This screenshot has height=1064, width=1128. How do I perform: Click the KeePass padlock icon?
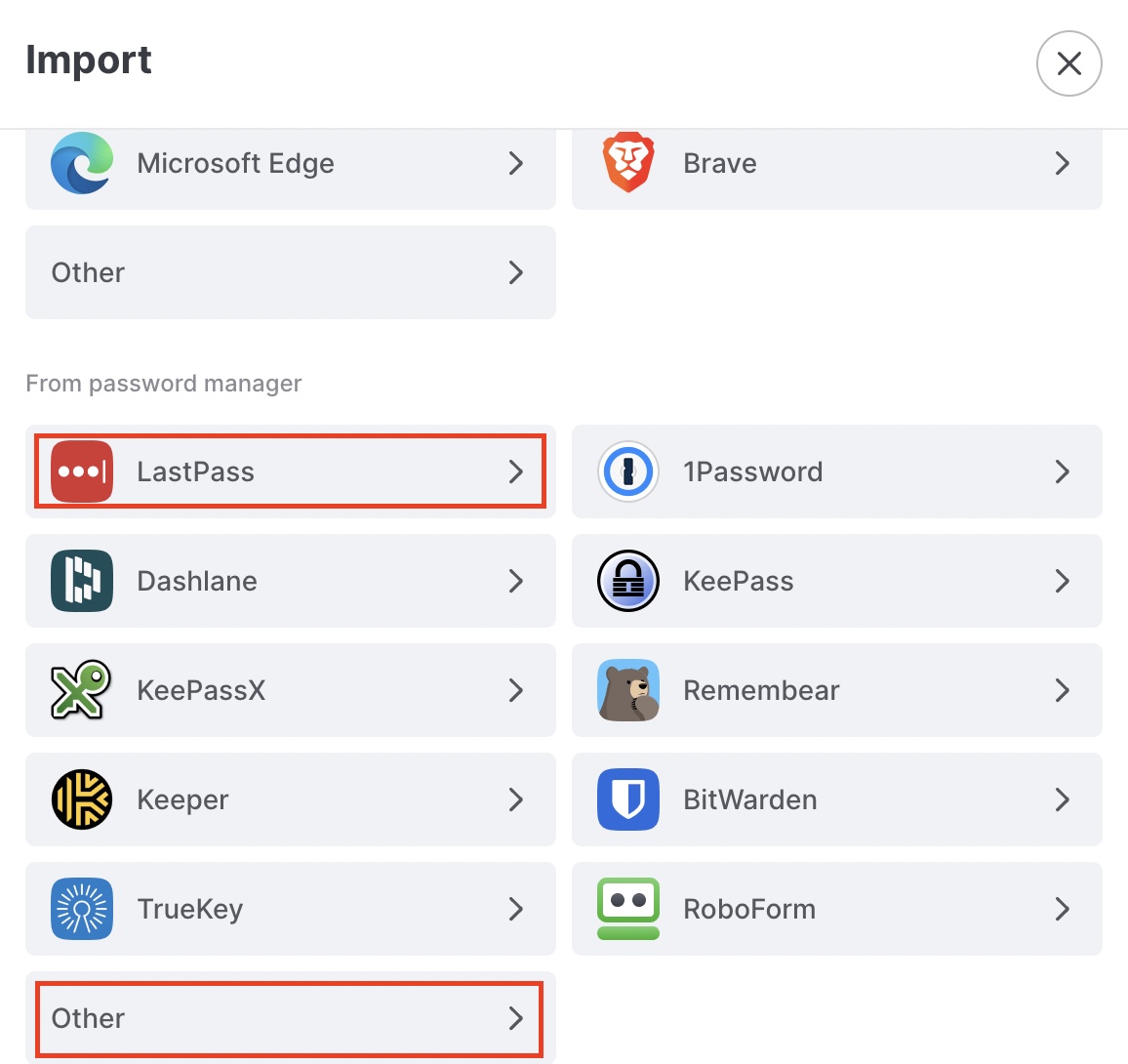tap(628, 581)
